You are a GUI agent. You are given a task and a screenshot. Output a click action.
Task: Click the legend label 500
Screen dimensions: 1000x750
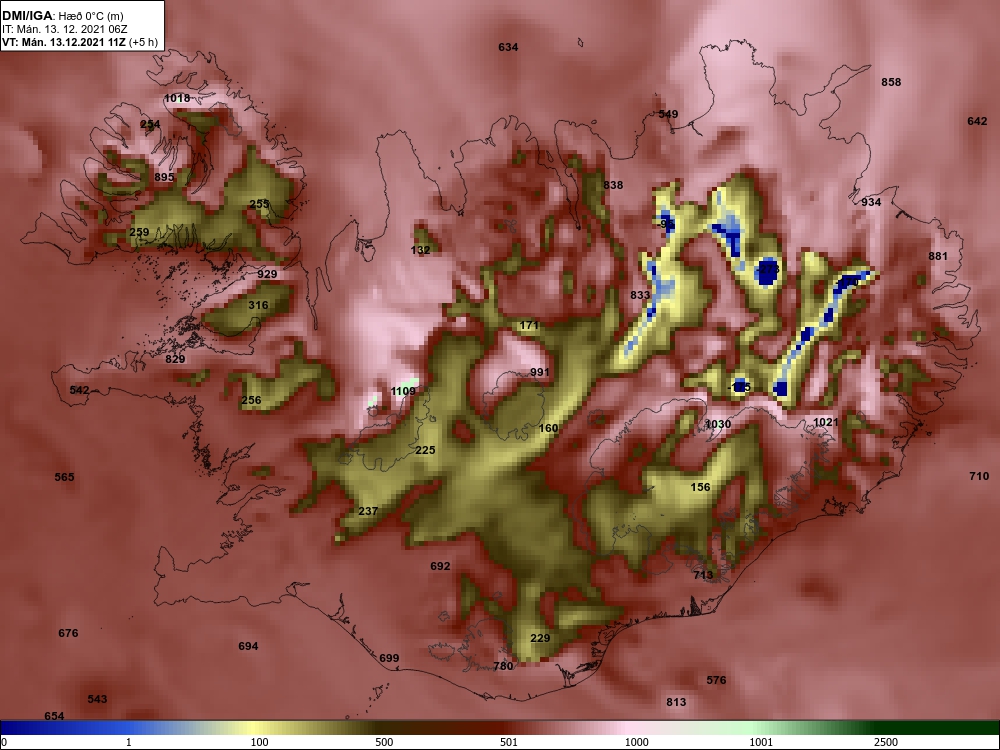tap(384, 742)
